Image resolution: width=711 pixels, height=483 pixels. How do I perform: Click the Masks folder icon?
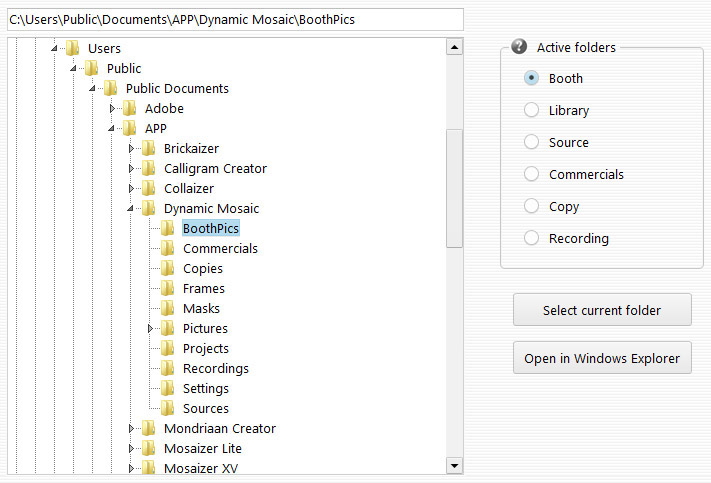[168, 308]
